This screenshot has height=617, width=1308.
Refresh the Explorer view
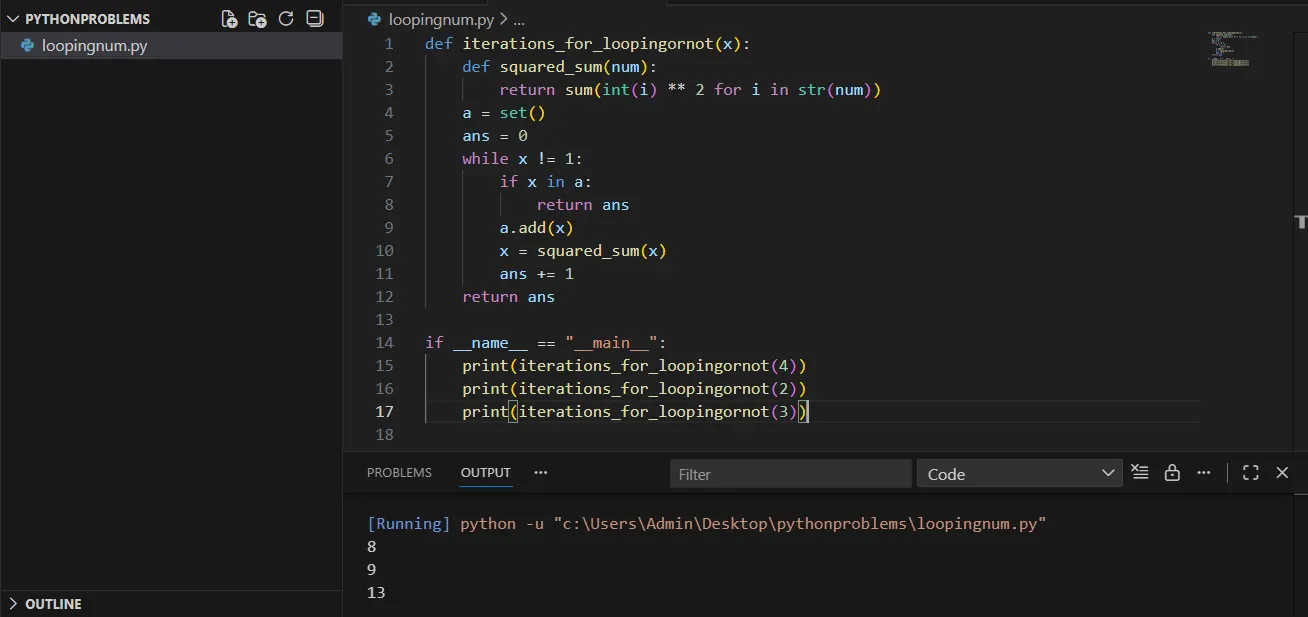click(x=283, y=18)
